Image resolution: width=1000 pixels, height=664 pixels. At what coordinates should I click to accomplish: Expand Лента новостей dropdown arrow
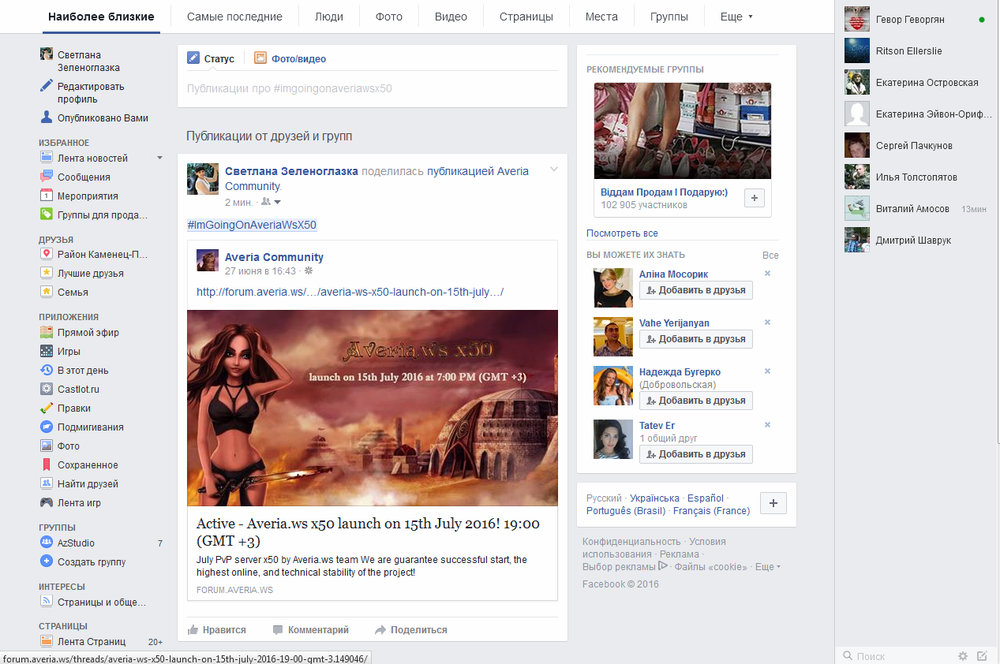[159, 158]
